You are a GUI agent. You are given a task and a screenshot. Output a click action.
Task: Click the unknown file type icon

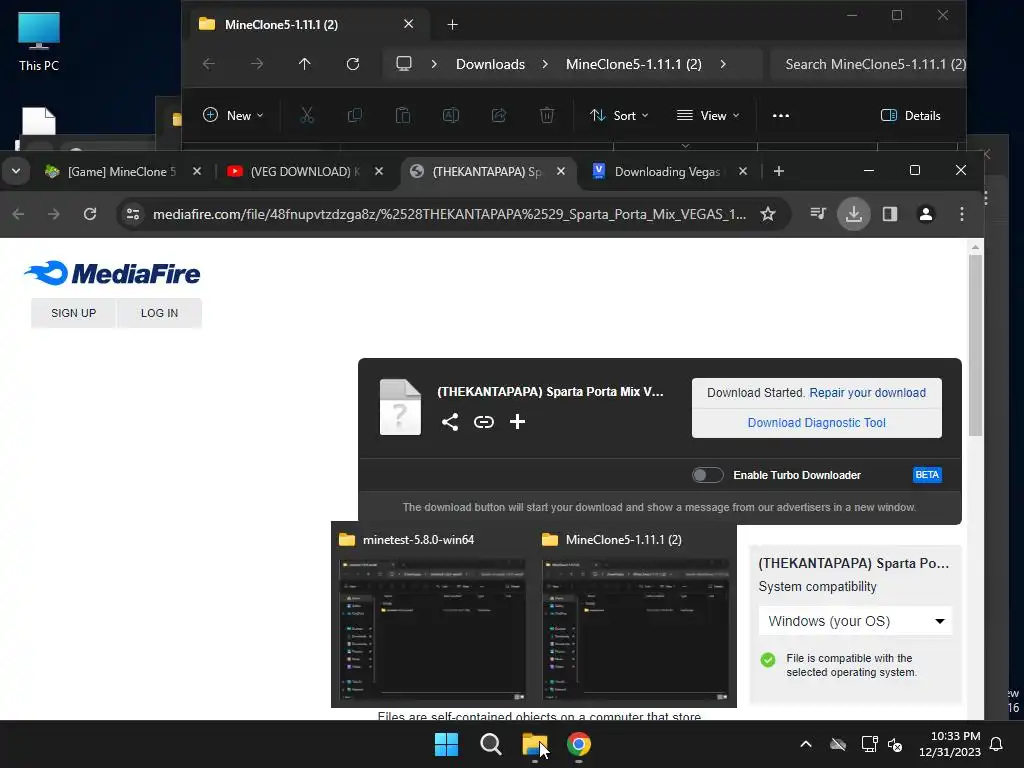pyautogui.click(x=400, y=407)
